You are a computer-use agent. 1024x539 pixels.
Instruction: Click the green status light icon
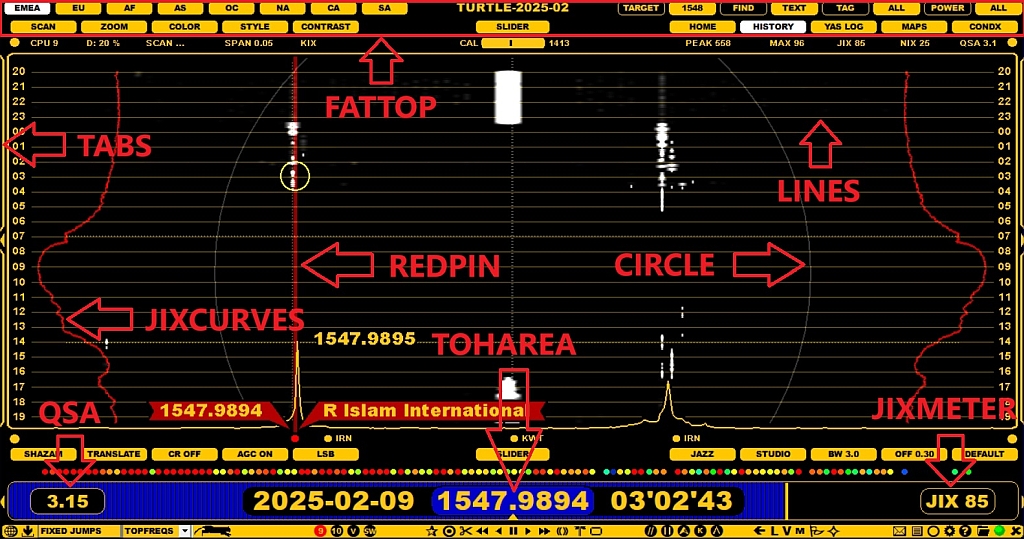tap(999, 531)
